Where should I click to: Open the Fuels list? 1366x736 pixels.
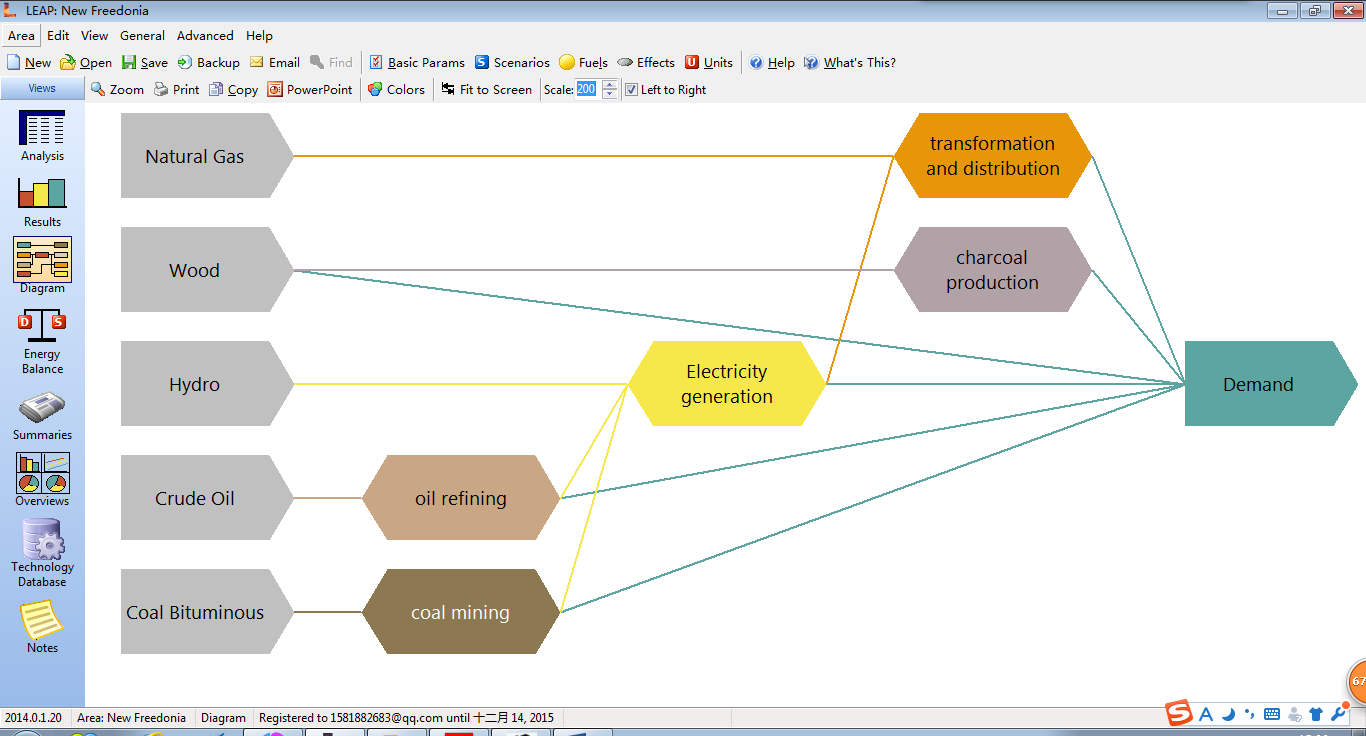pos(583,62)
